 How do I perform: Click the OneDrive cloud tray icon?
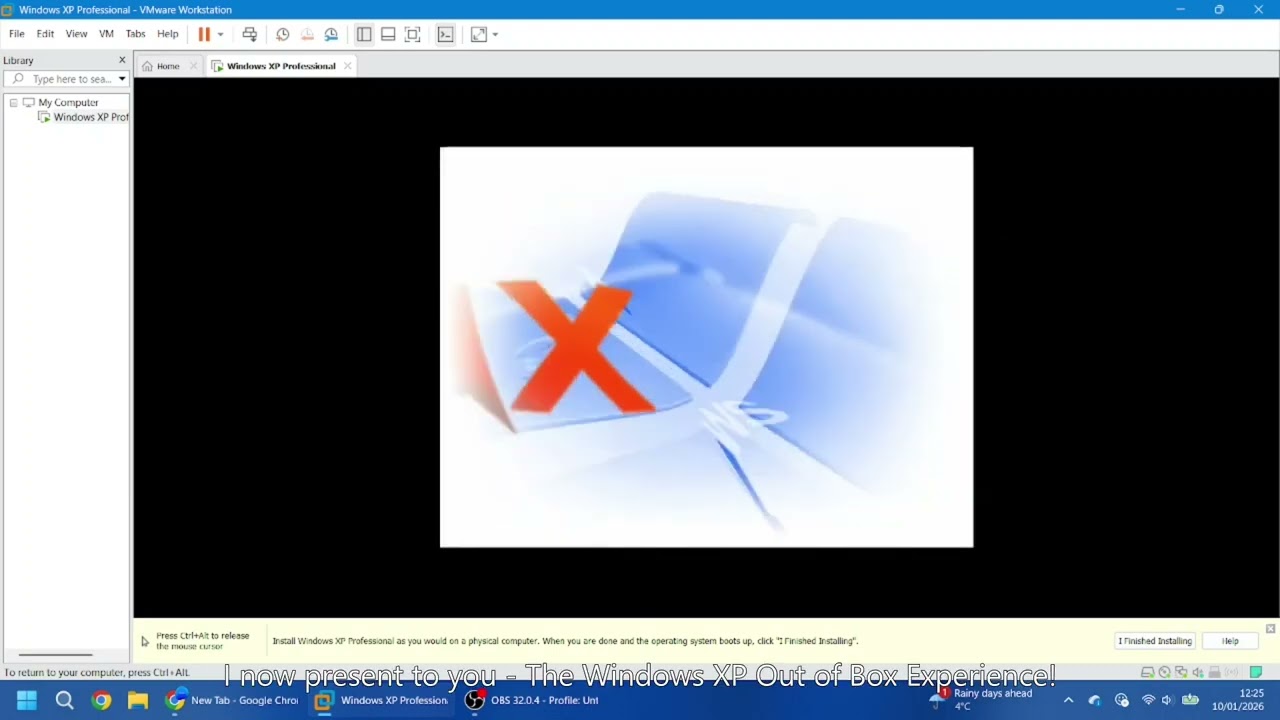click(x=1095, y=700)
